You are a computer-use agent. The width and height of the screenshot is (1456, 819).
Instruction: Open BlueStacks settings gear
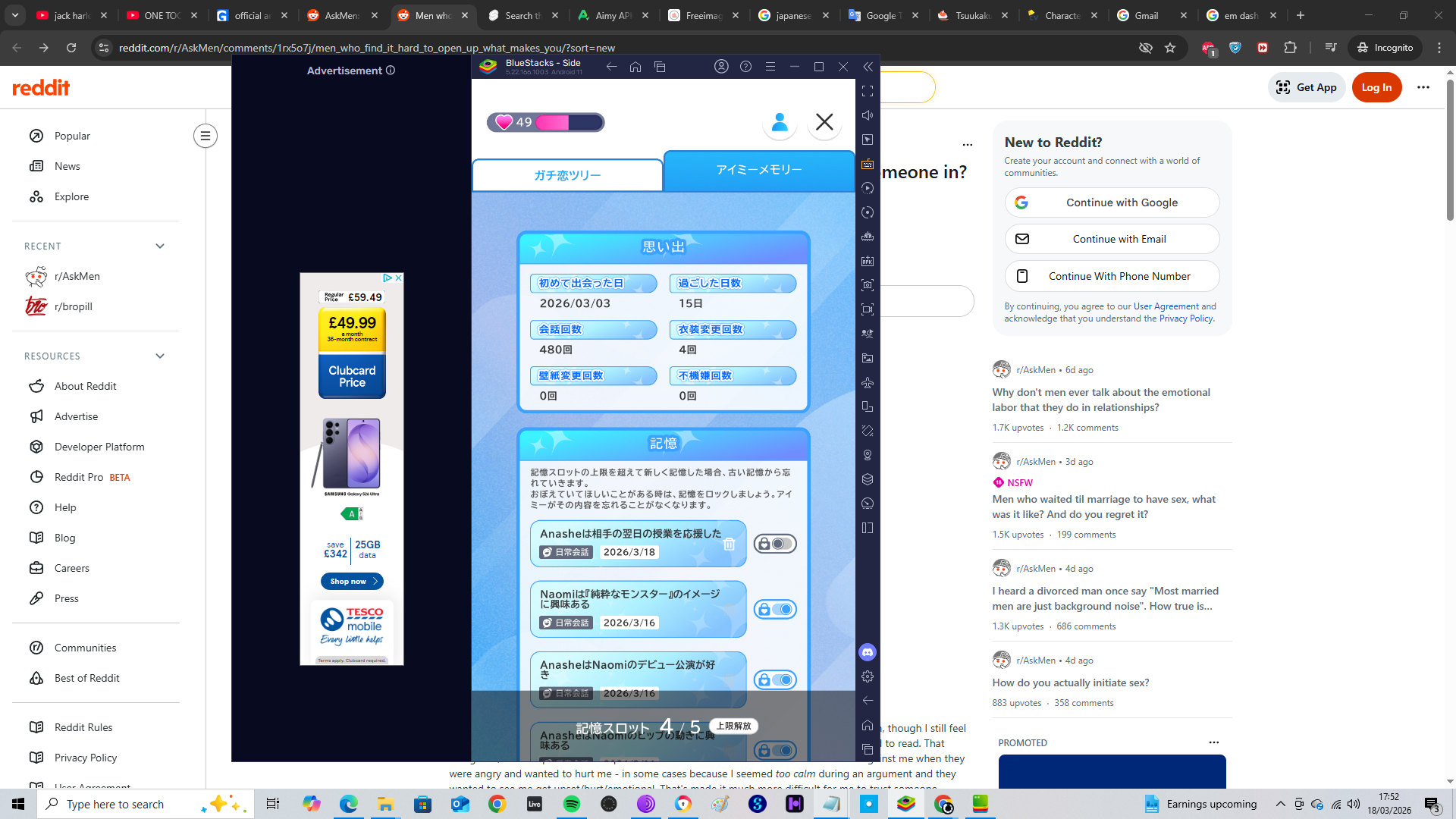868,676
